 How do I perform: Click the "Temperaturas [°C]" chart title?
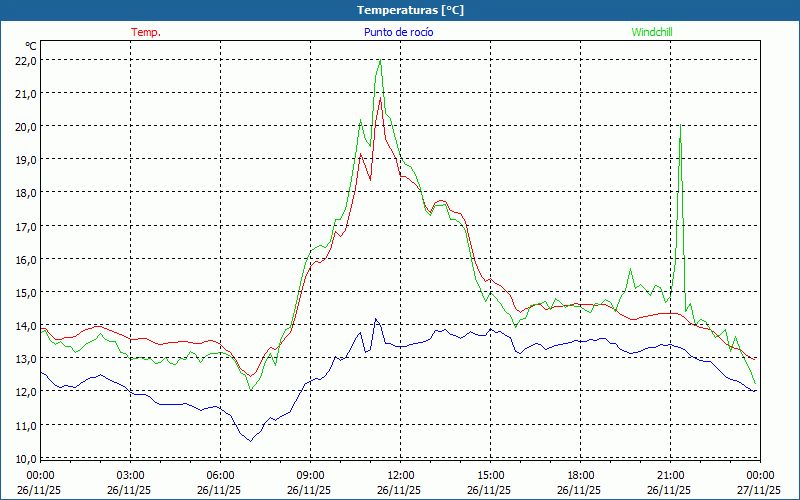(x=410, y=10)
